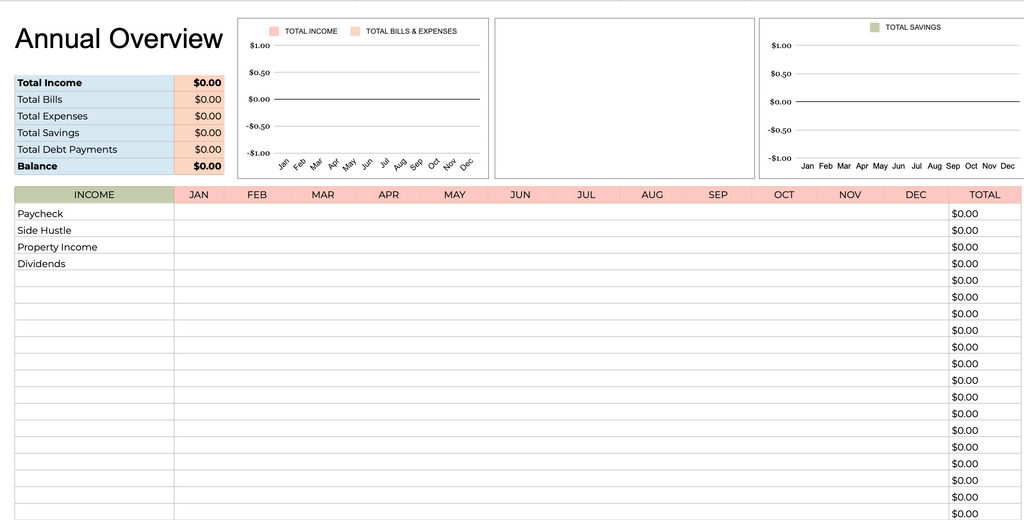The height and width of the screenshot is (520, 1024).
Task: Select the INCOME header cell
Action: (x=94, y=195)
